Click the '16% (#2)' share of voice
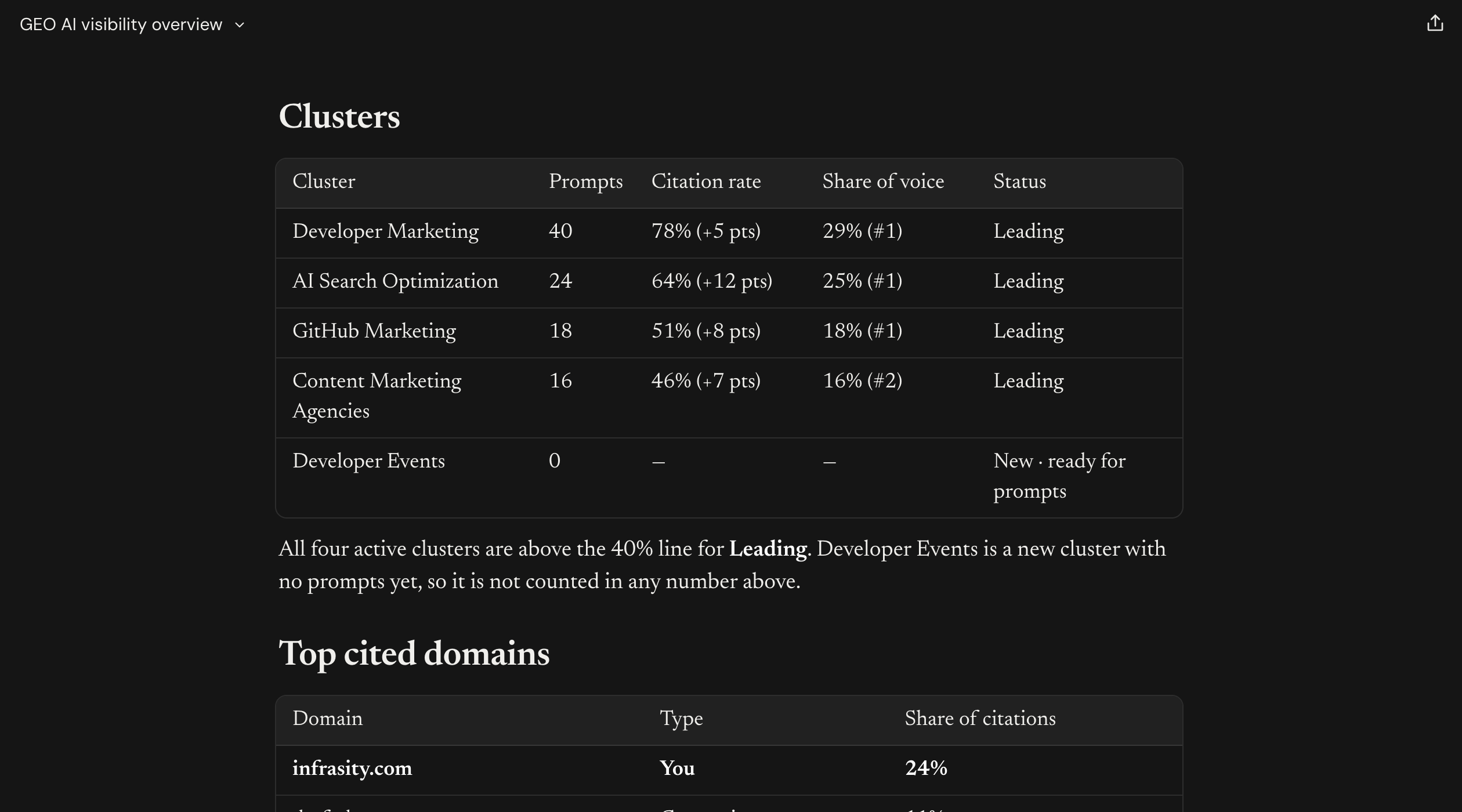The width and height of the screenshot is (1462, 812). (863, 381)
